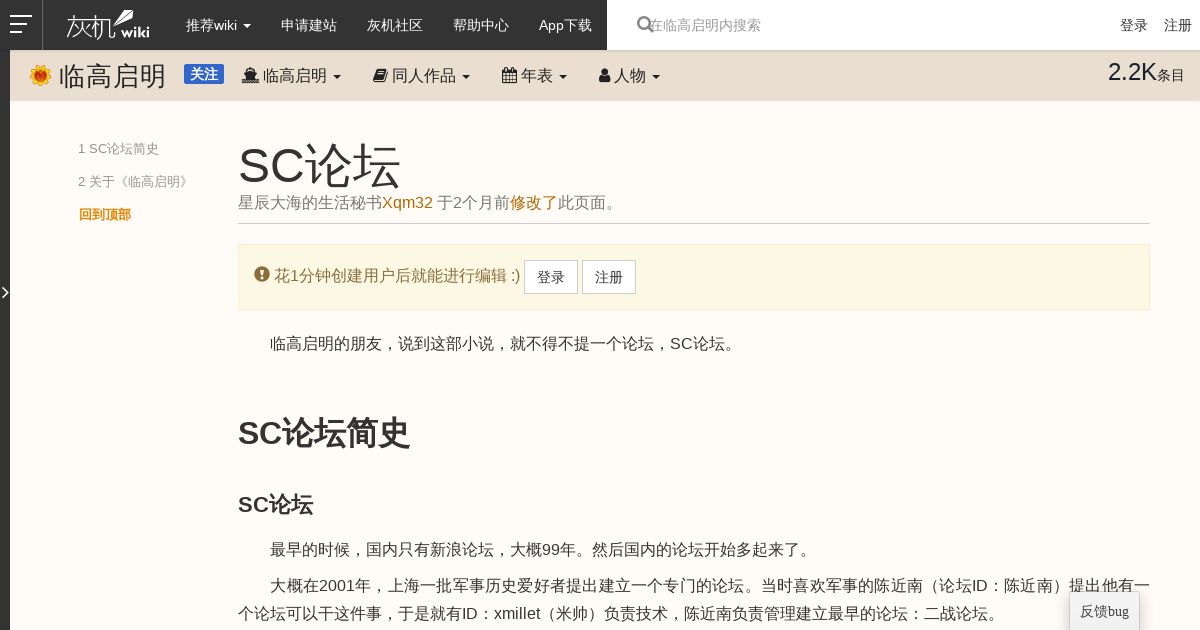Click the 2.2K条目 counter

pos(1146,73)
